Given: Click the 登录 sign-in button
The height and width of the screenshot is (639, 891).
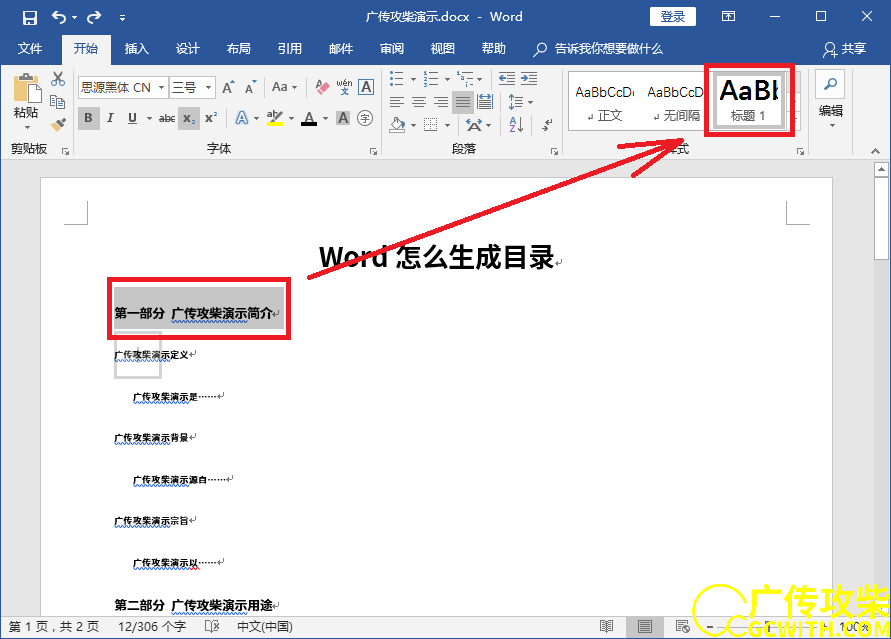Looking at the screenshot, I should point(673,16).
